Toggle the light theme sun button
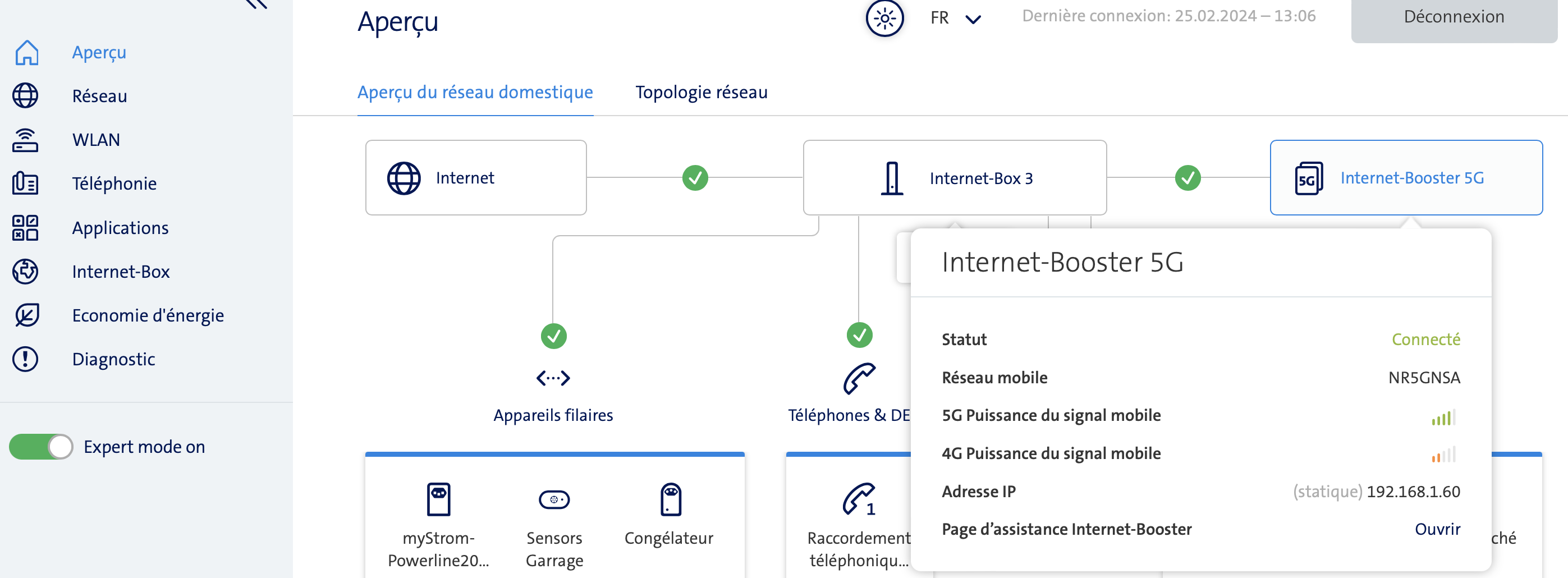1568x578 pixels. pyautogui.click(x=884, y=17)
